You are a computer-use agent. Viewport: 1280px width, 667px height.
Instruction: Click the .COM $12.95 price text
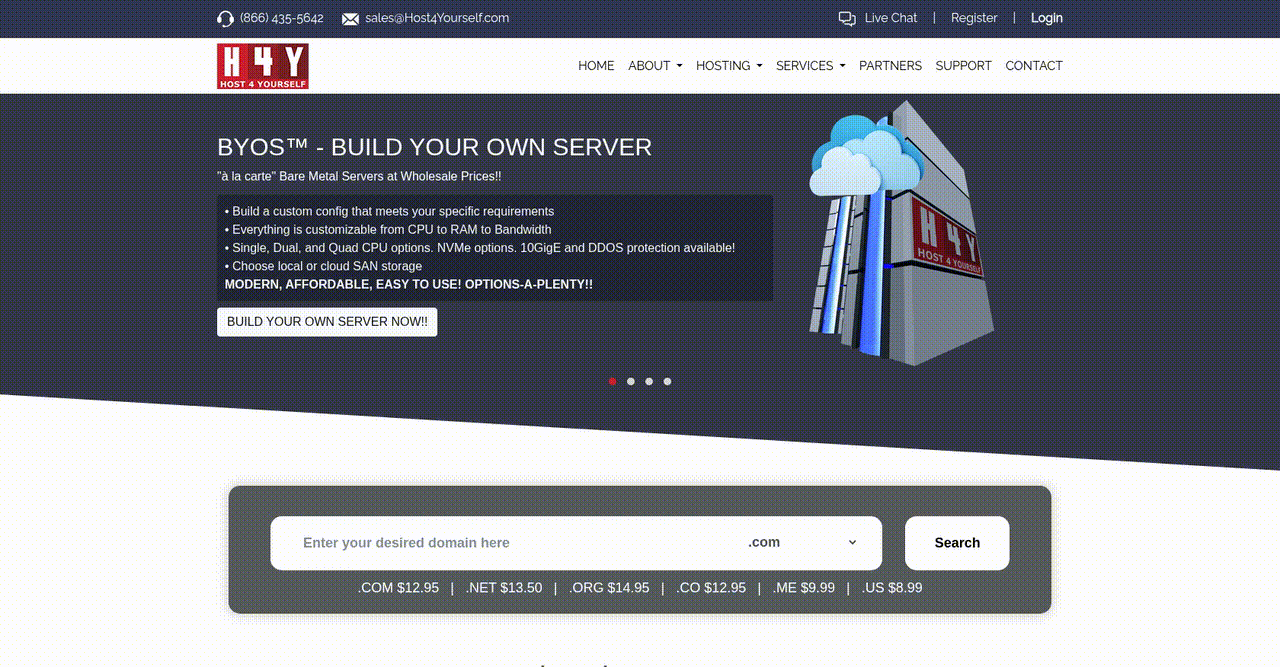[x=398, y=588]
